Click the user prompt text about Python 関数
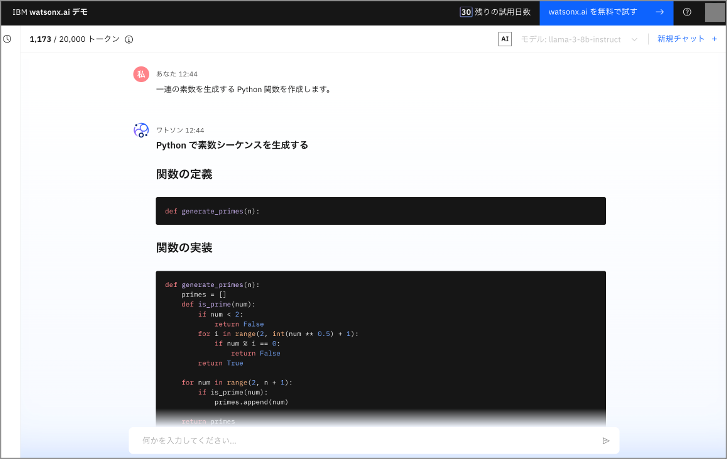 243,89
